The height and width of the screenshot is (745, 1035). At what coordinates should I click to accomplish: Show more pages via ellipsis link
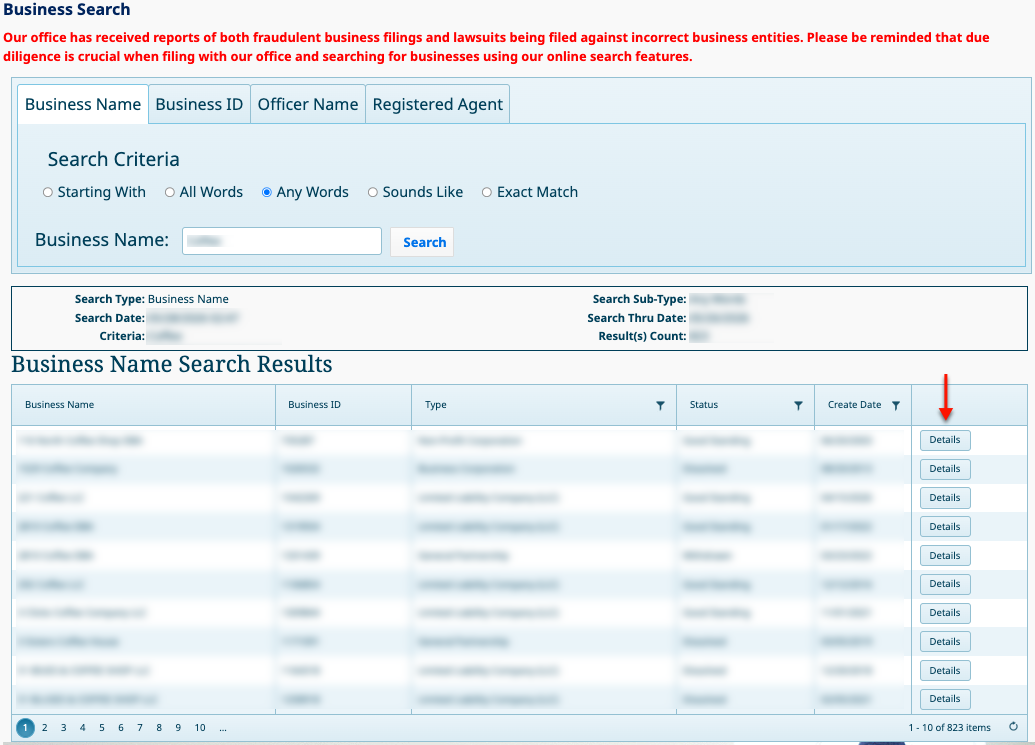coord(223,729)
